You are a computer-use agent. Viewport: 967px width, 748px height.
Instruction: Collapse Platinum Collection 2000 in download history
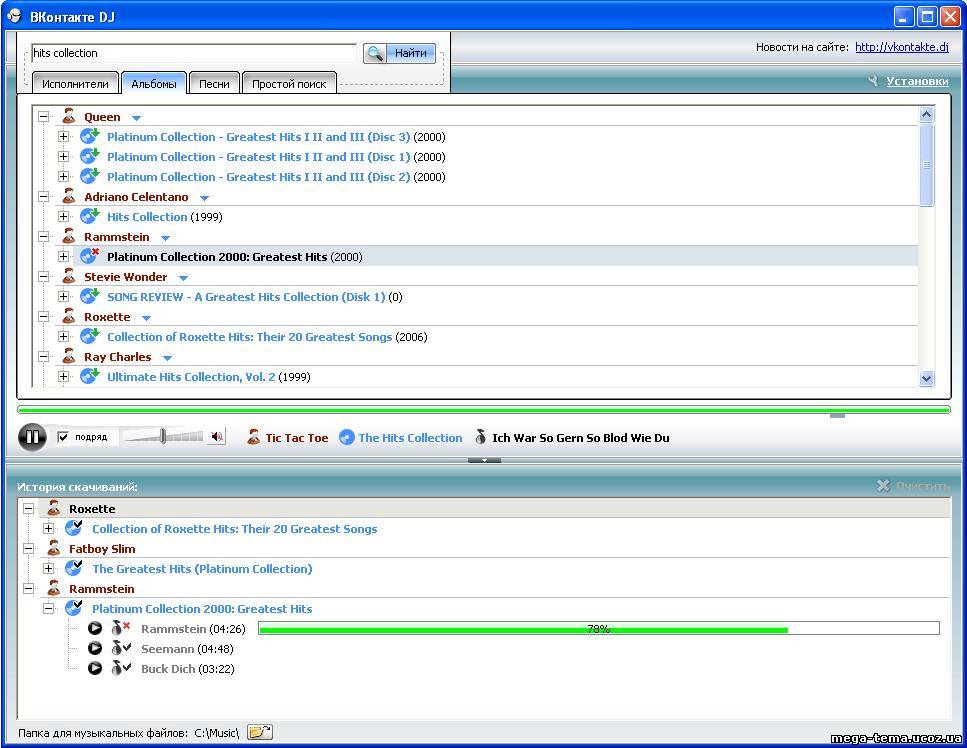(x=49, y=608)
